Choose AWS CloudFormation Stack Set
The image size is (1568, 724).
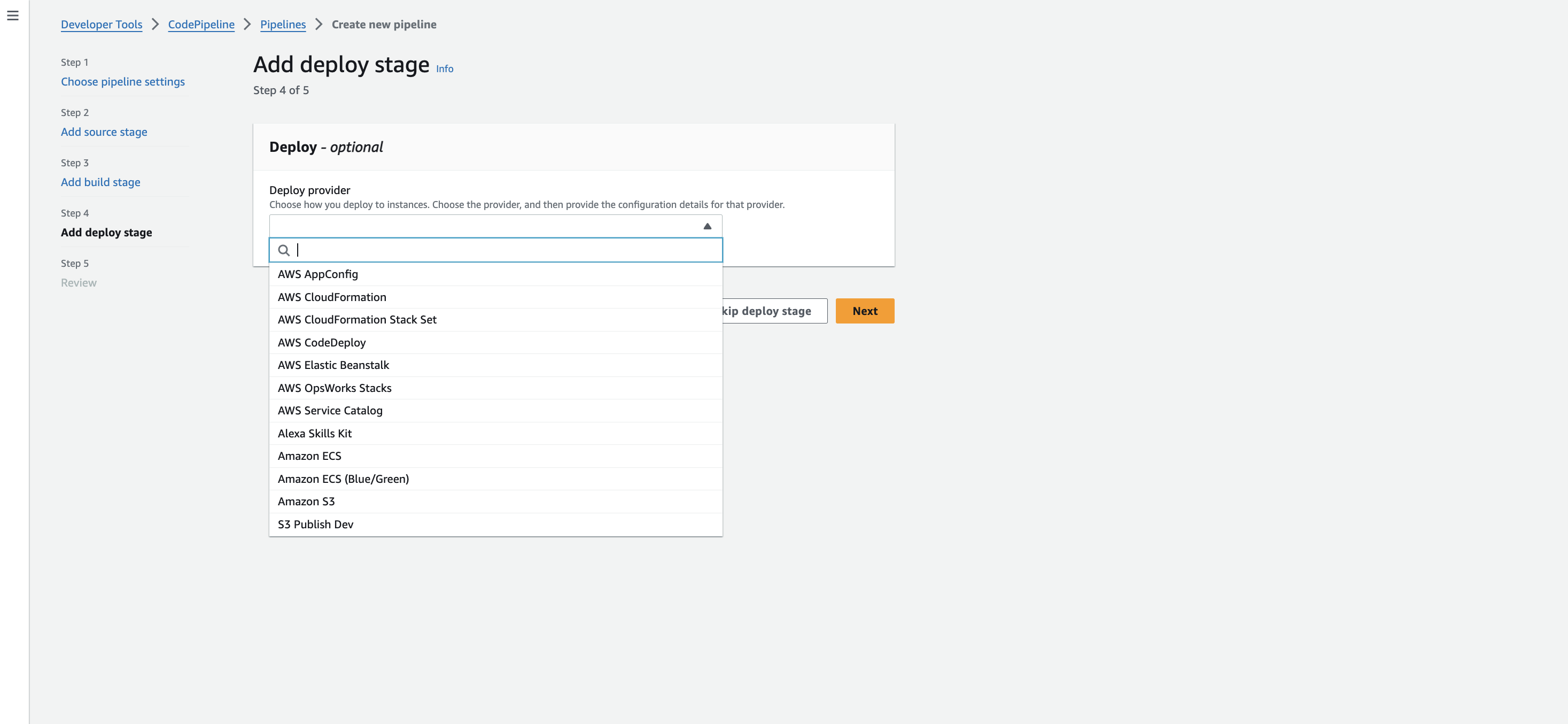coord(356,320)
